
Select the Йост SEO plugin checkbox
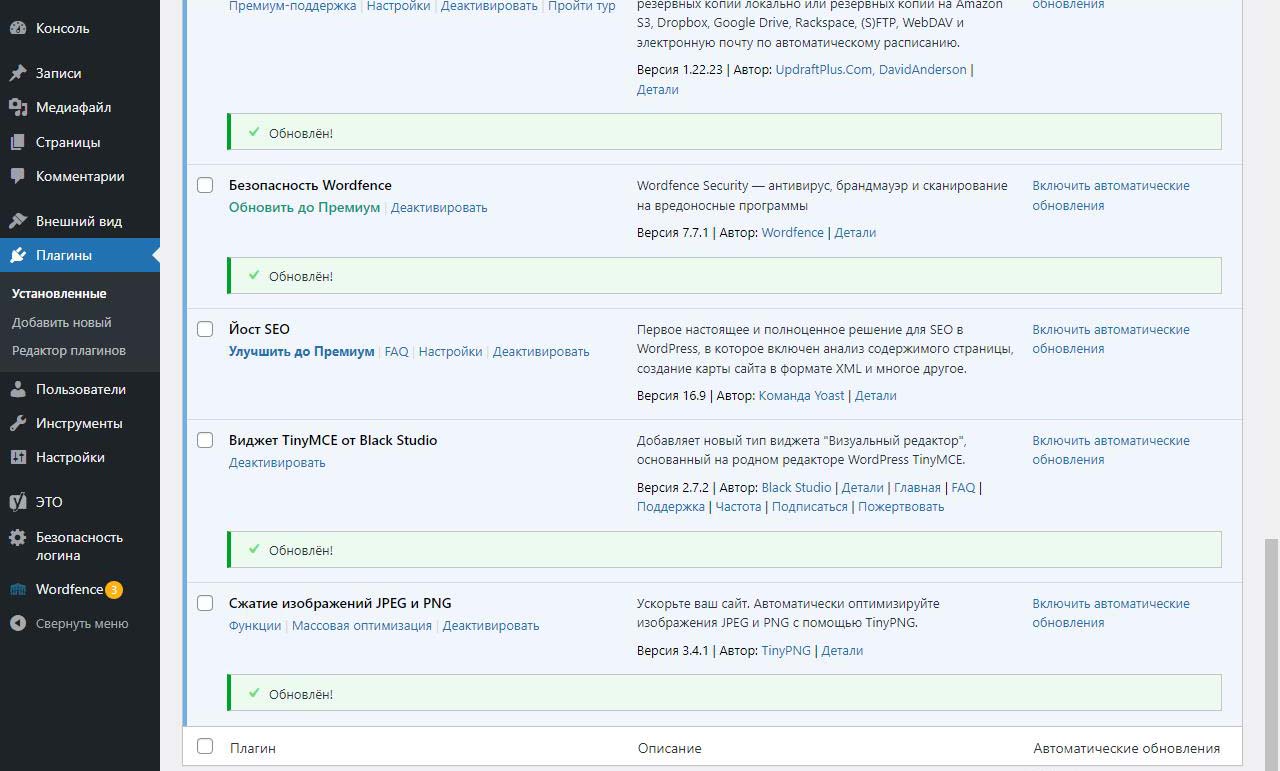click(x=205, y=329)
